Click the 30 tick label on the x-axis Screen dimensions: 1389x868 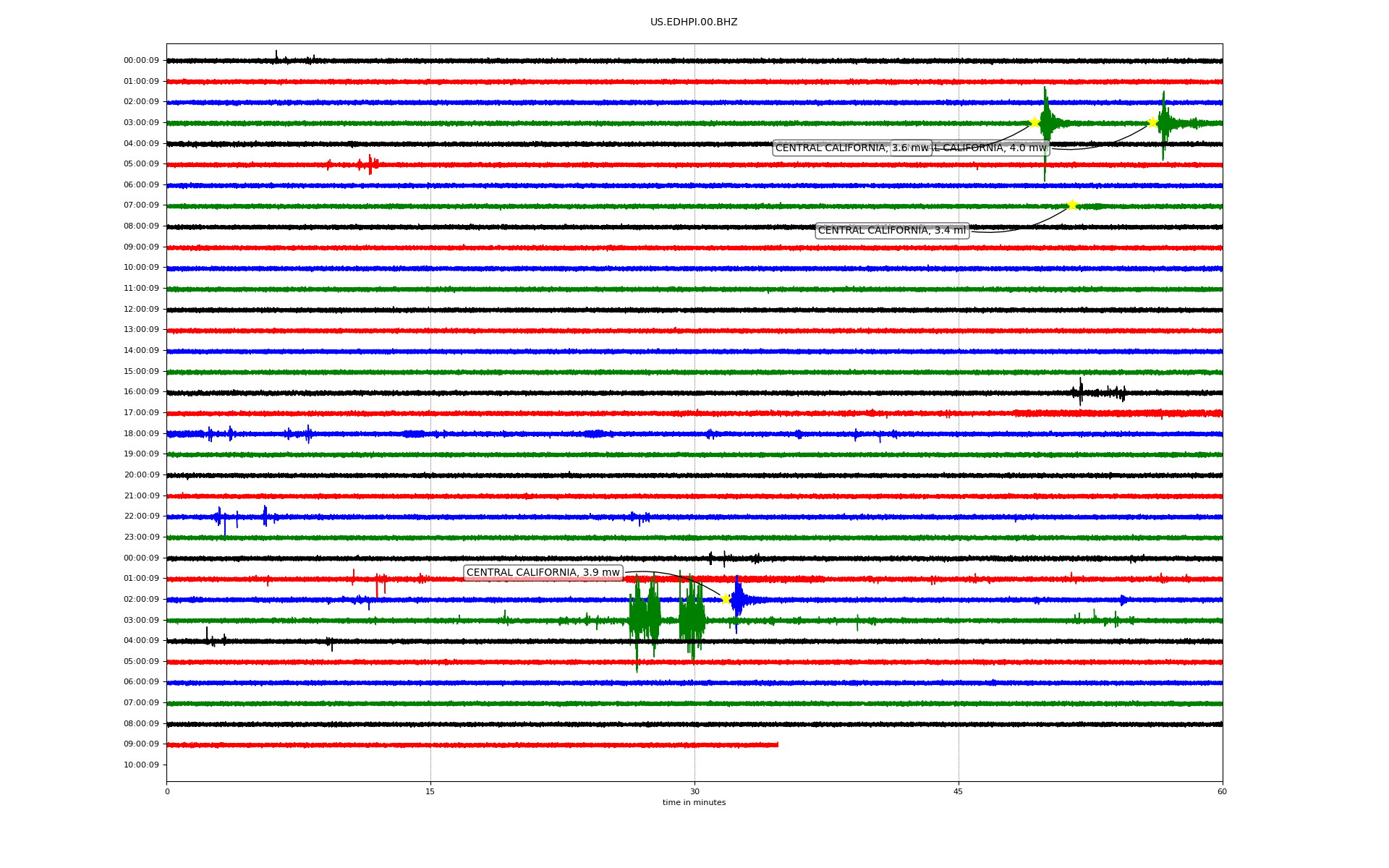pos(694,791)
